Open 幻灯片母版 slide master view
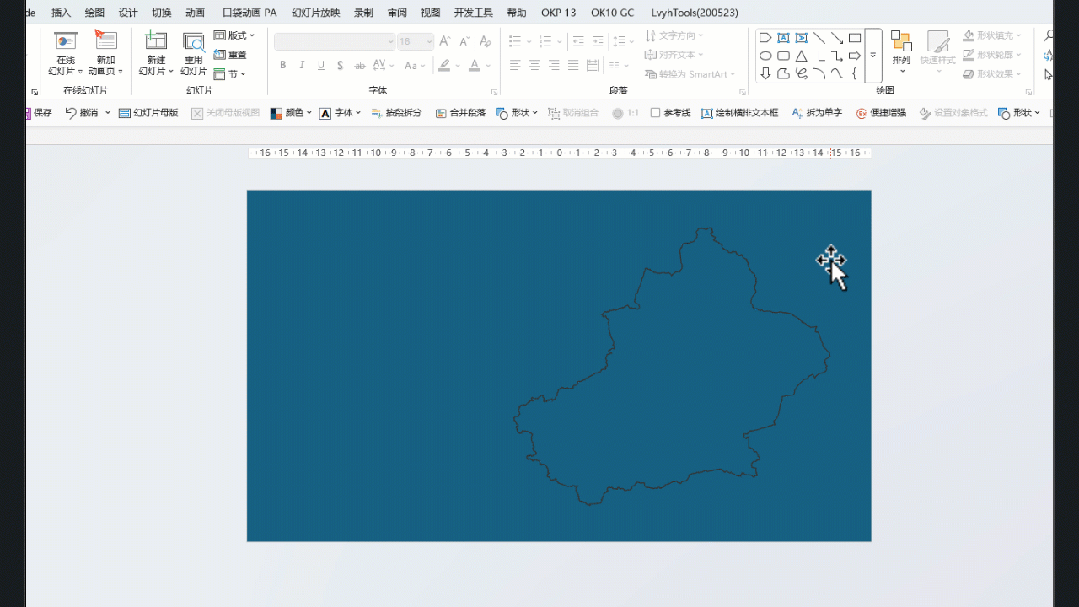Screen dimensions: 1079x607 coord(149,113)
